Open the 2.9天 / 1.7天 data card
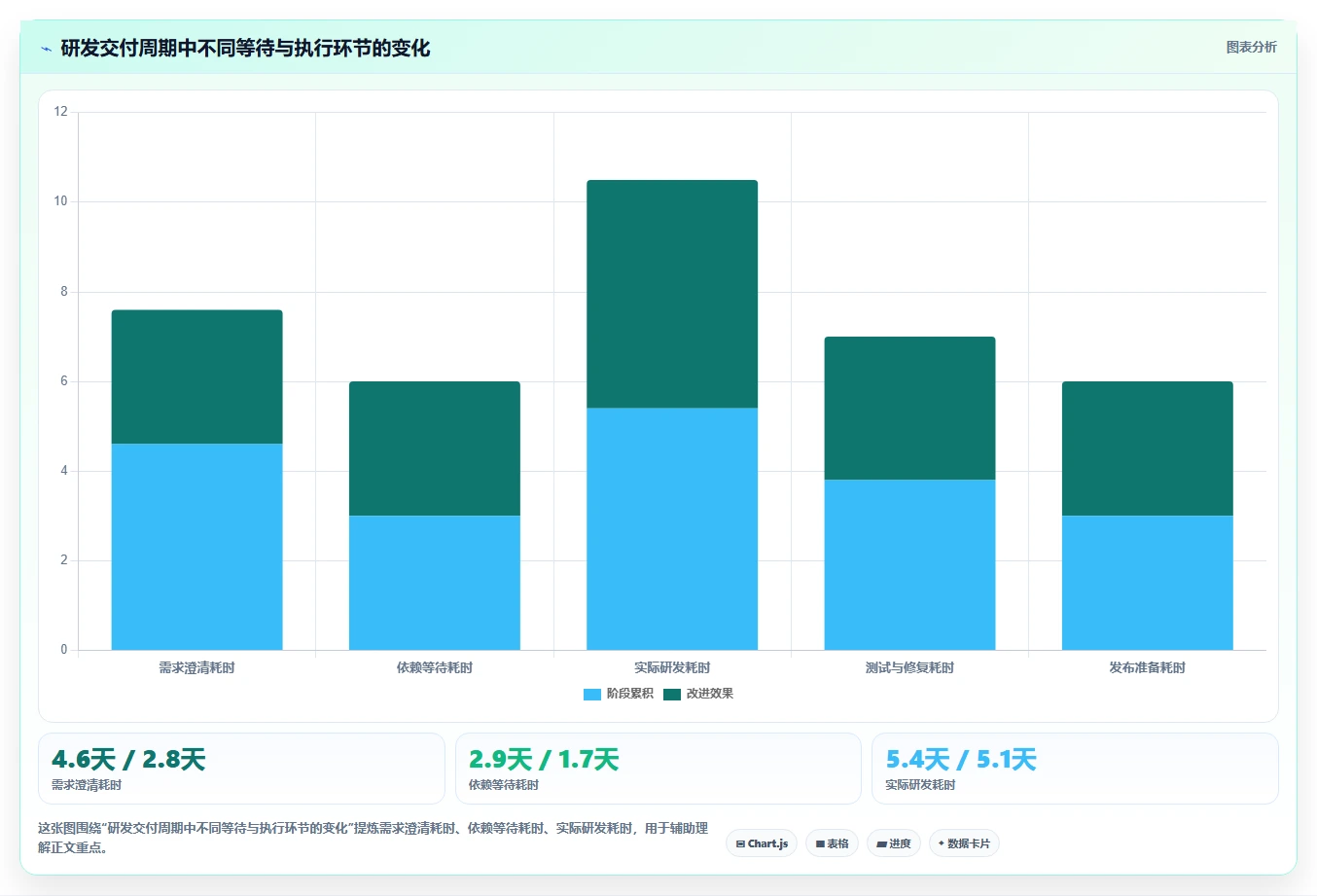Viewport: 1317px width, 896px height. [658, 769]
